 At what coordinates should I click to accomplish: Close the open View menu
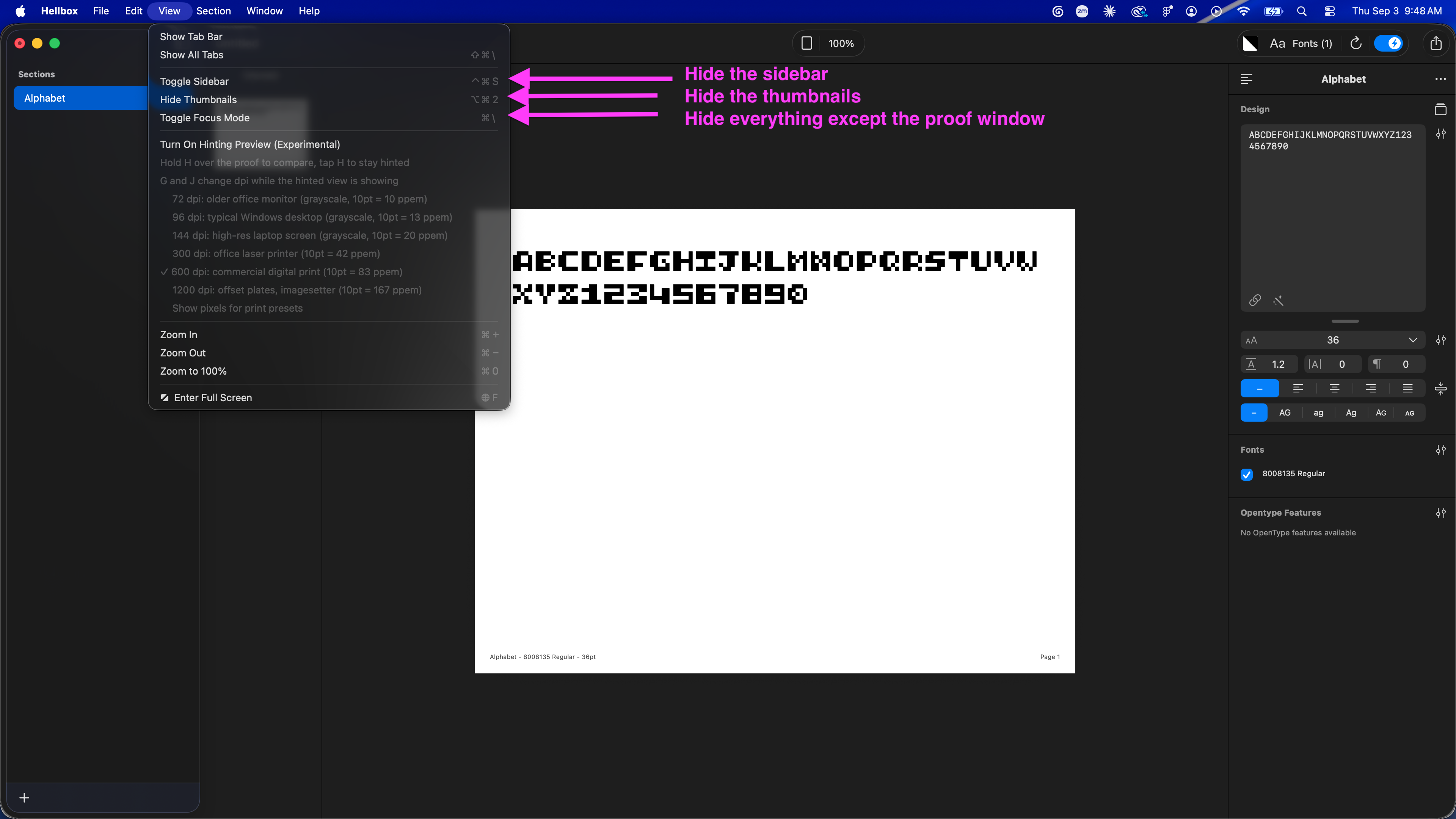click(169, 11)
